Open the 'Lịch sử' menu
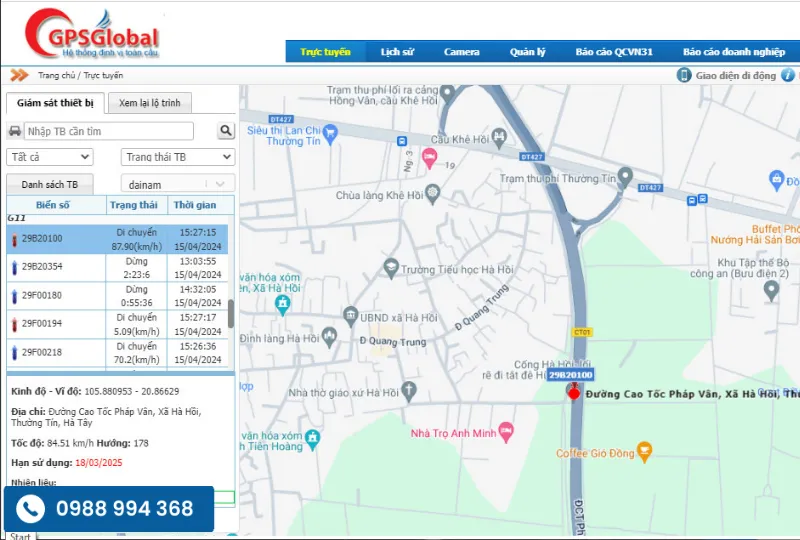 (397, 52)
